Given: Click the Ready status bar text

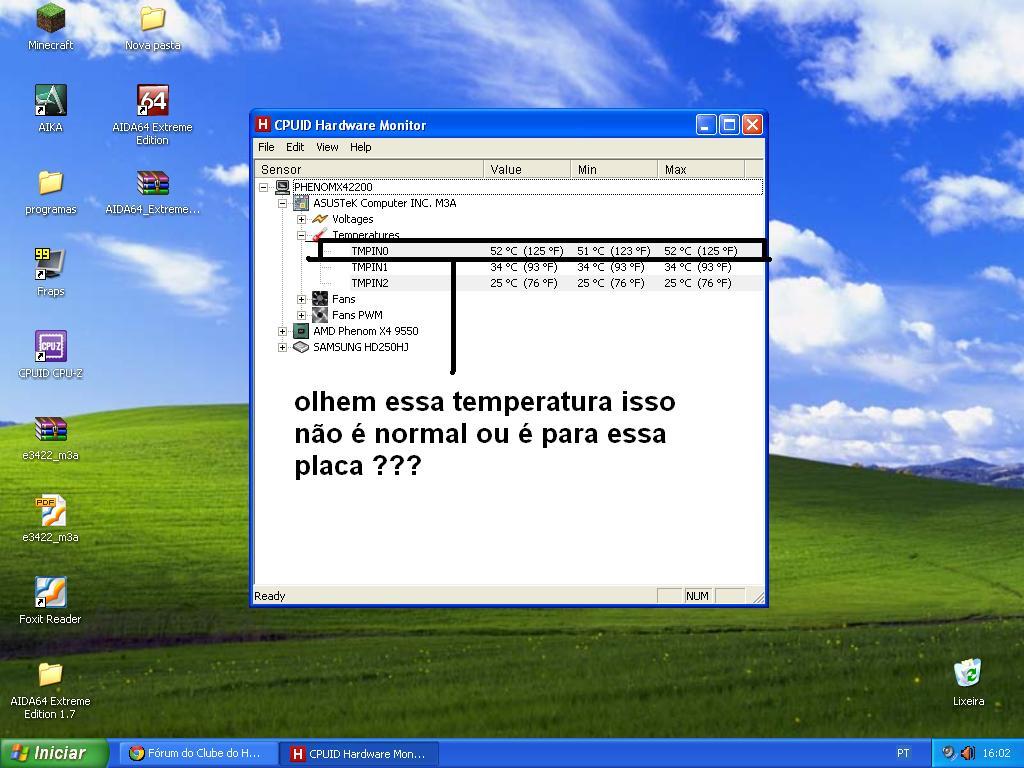Looking at the screenshot, I should [x=270, y=596].
